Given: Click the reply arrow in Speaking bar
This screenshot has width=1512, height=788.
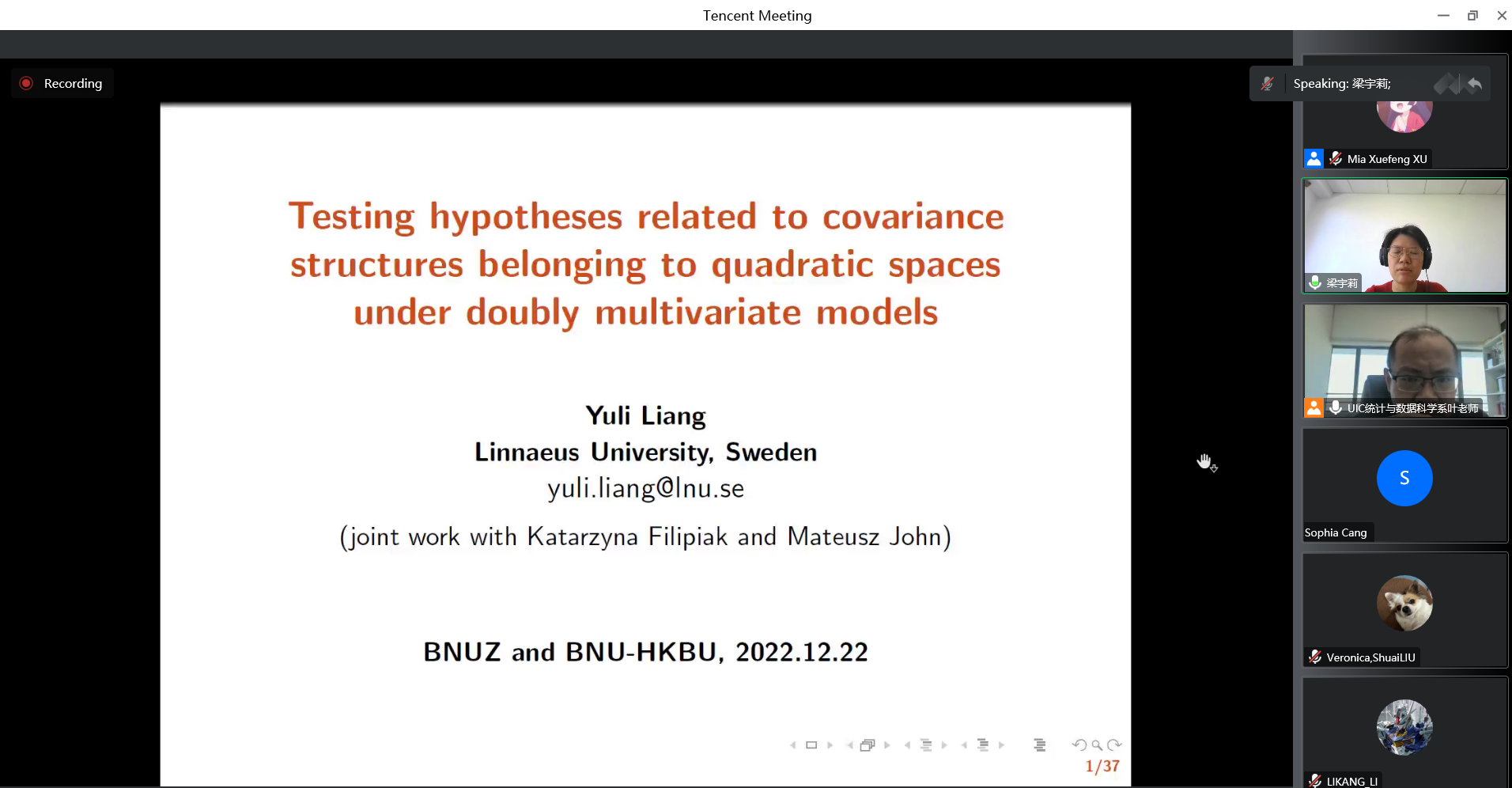Looking at the screenshot, I should pyautogui.click(x=1474, y=84).
